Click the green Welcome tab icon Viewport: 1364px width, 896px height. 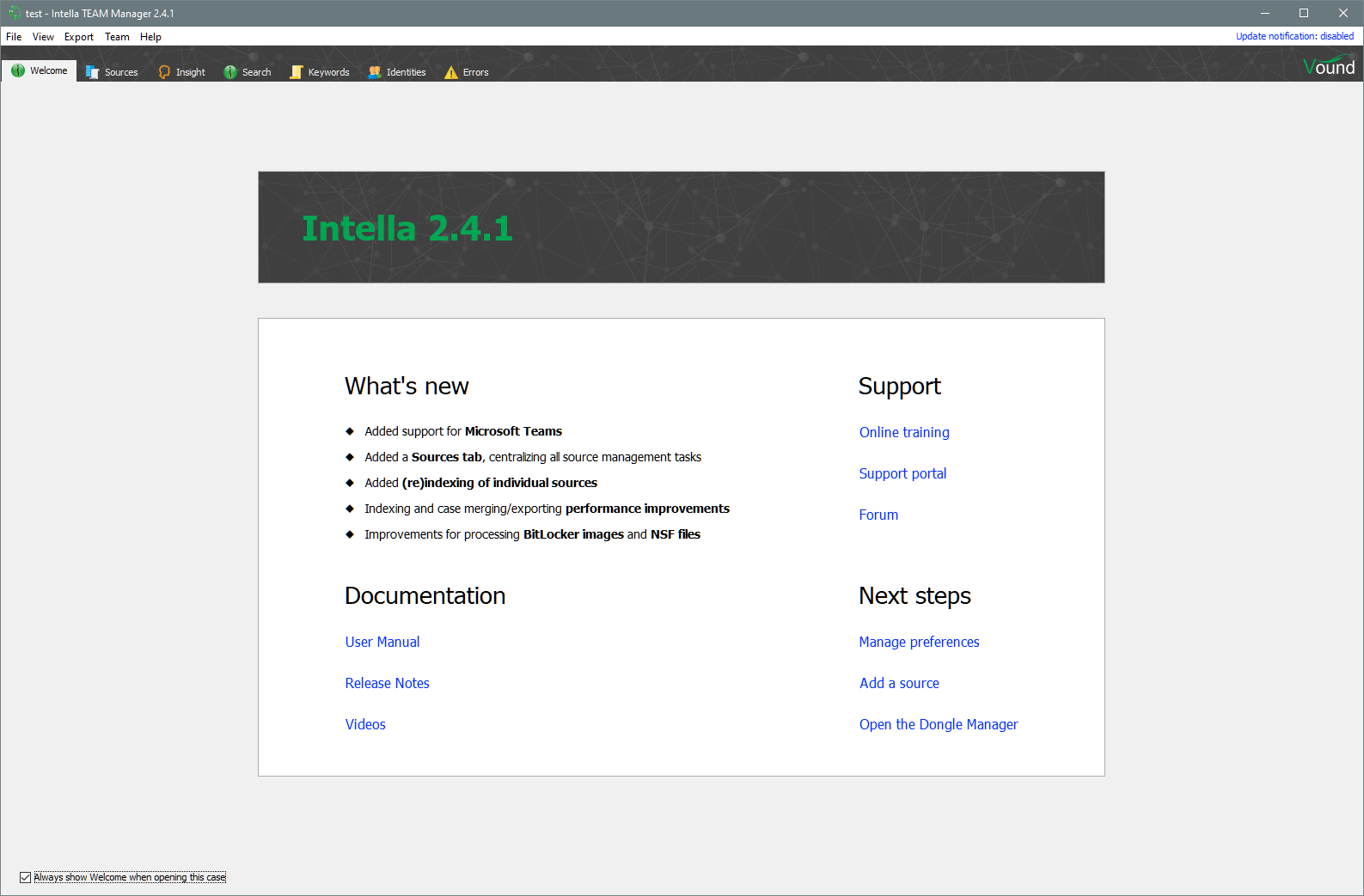point(18,71)
